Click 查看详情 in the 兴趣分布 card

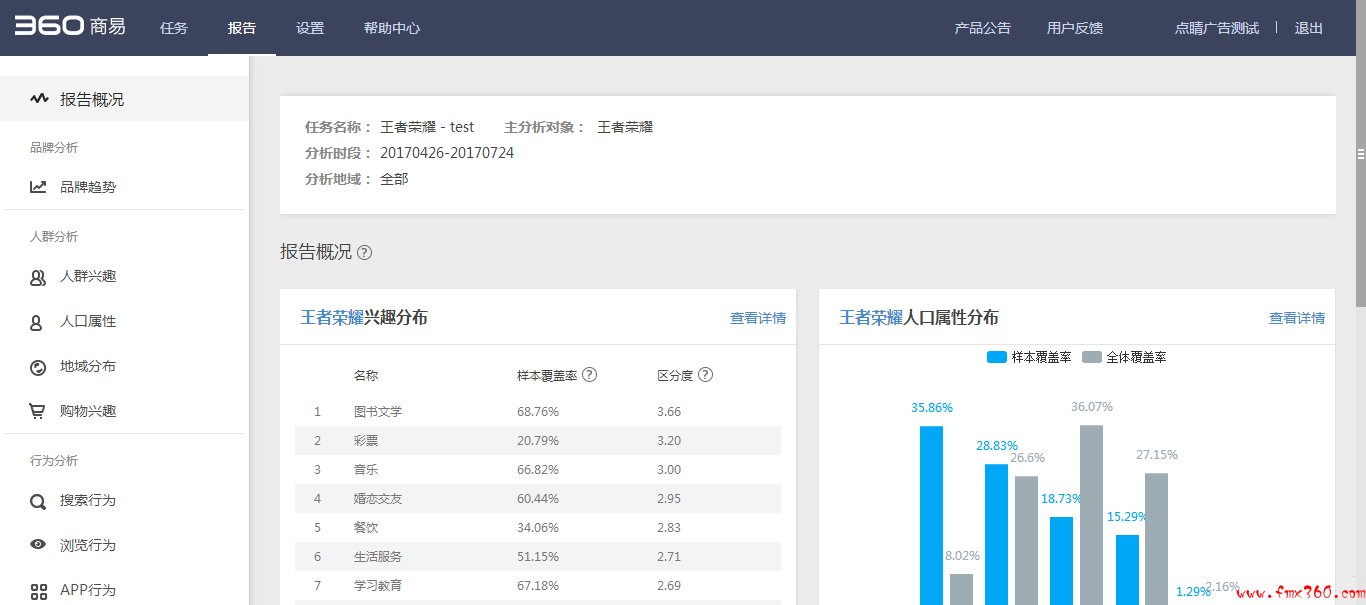(758, 318)
